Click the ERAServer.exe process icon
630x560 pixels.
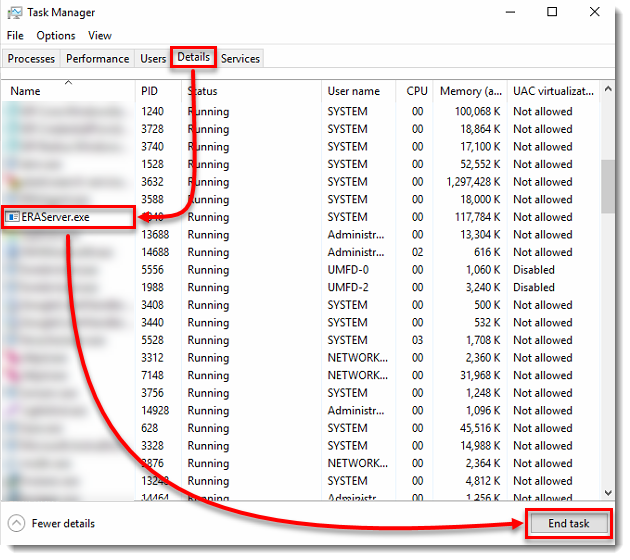12,217
